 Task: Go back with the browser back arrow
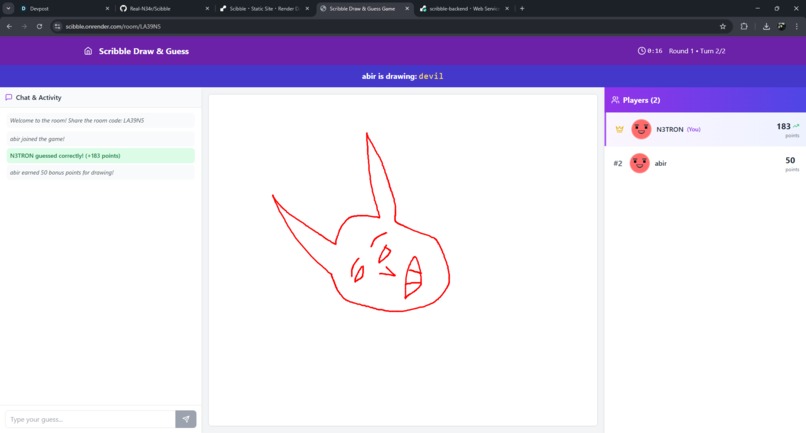pyautogui.click(x=9, y=26)
